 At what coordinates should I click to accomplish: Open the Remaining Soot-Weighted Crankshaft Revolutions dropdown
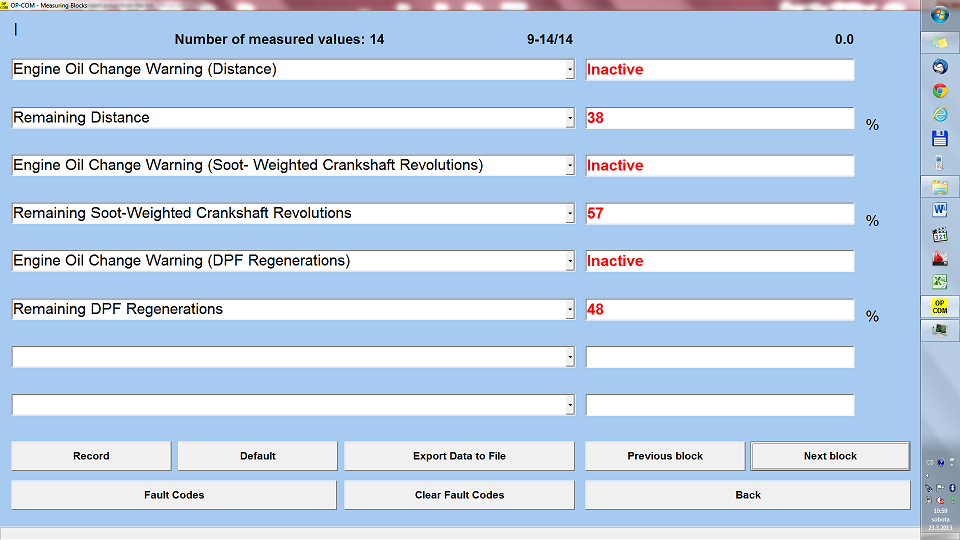(x=570, y=214)
